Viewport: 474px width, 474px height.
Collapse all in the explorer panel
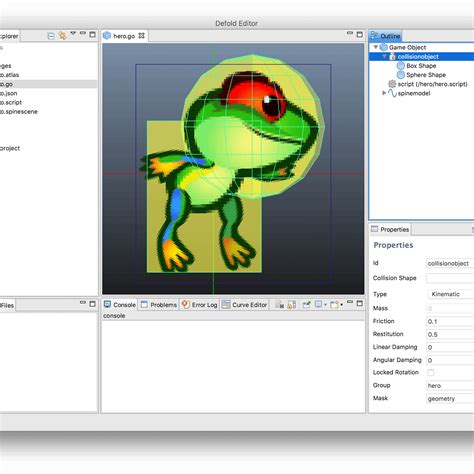coord(51,36)
